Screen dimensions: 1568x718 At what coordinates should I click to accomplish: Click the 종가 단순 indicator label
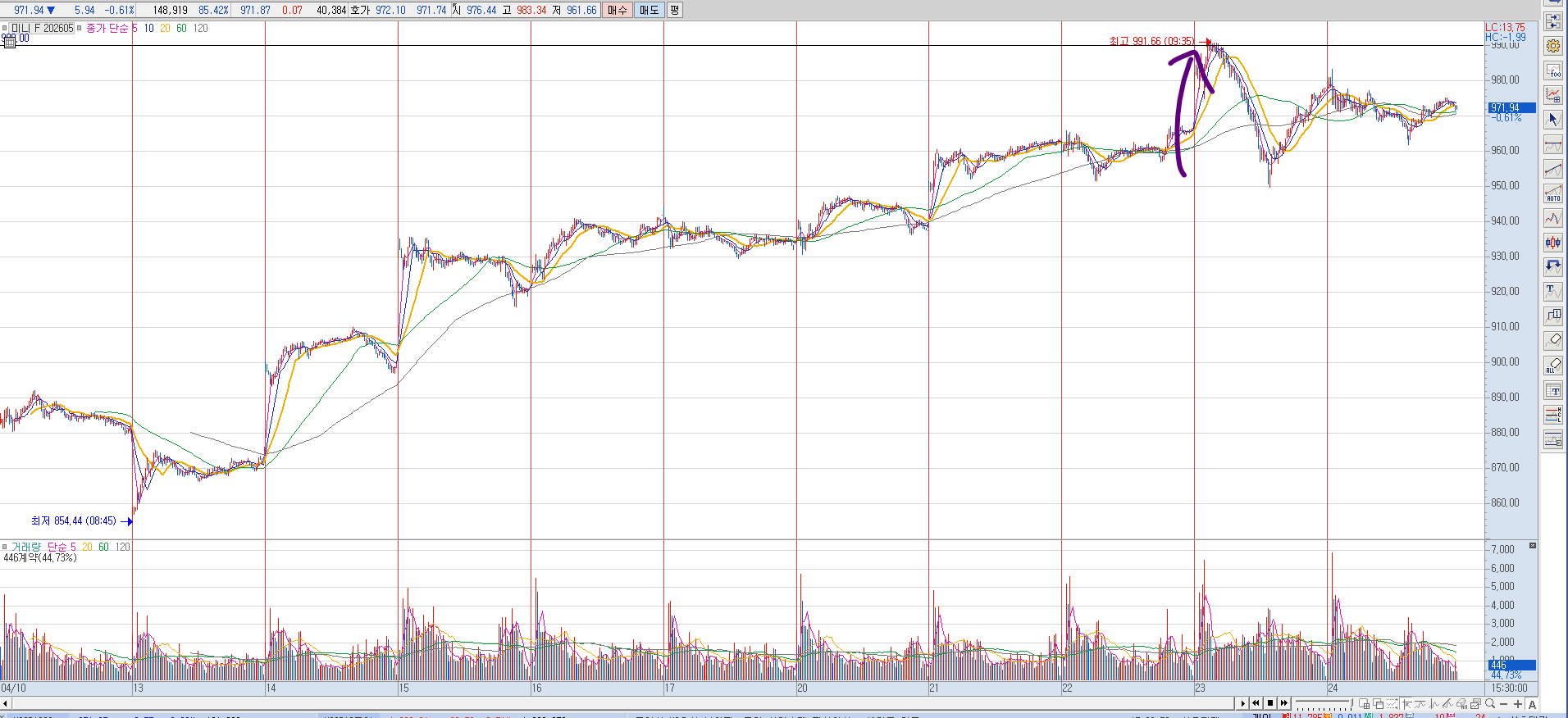click(x=107, y=28)
